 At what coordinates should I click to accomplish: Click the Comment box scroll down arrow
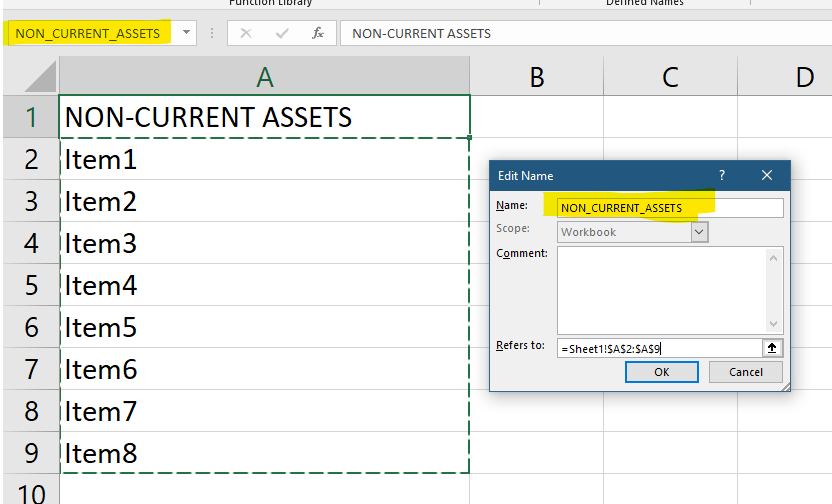774,324
